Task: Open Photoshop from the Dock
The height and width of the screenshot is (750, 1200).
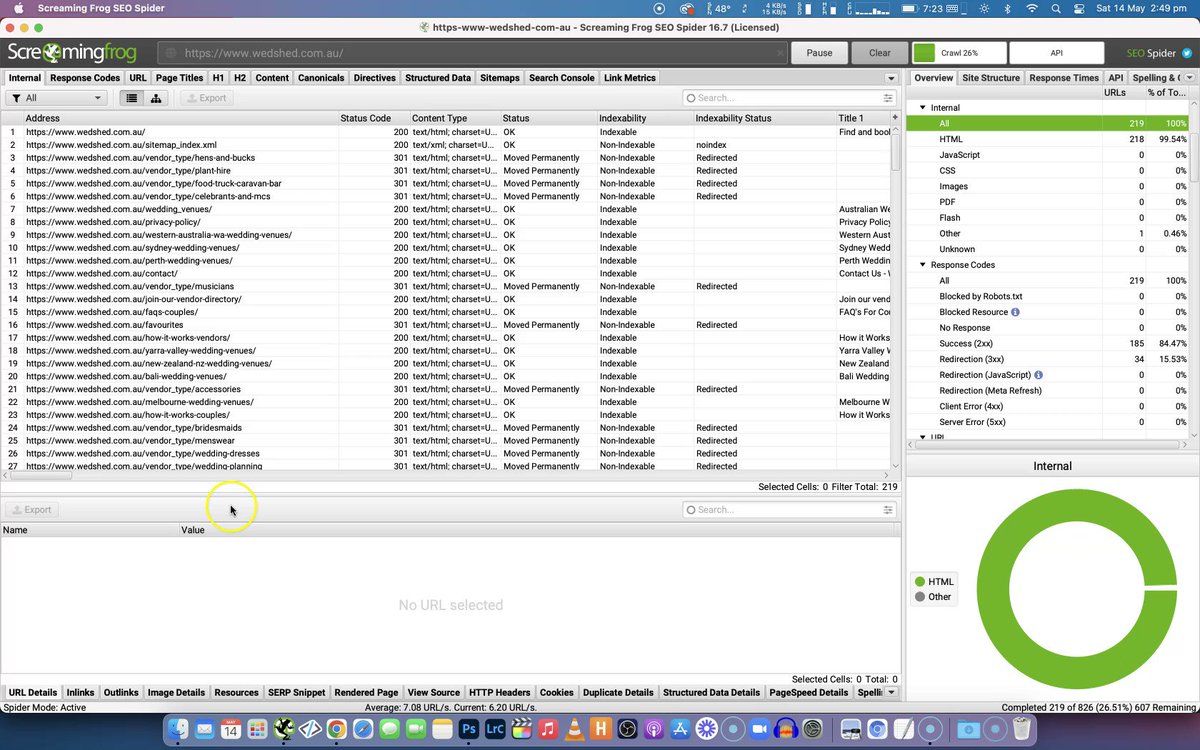Action: click(468, 731)
